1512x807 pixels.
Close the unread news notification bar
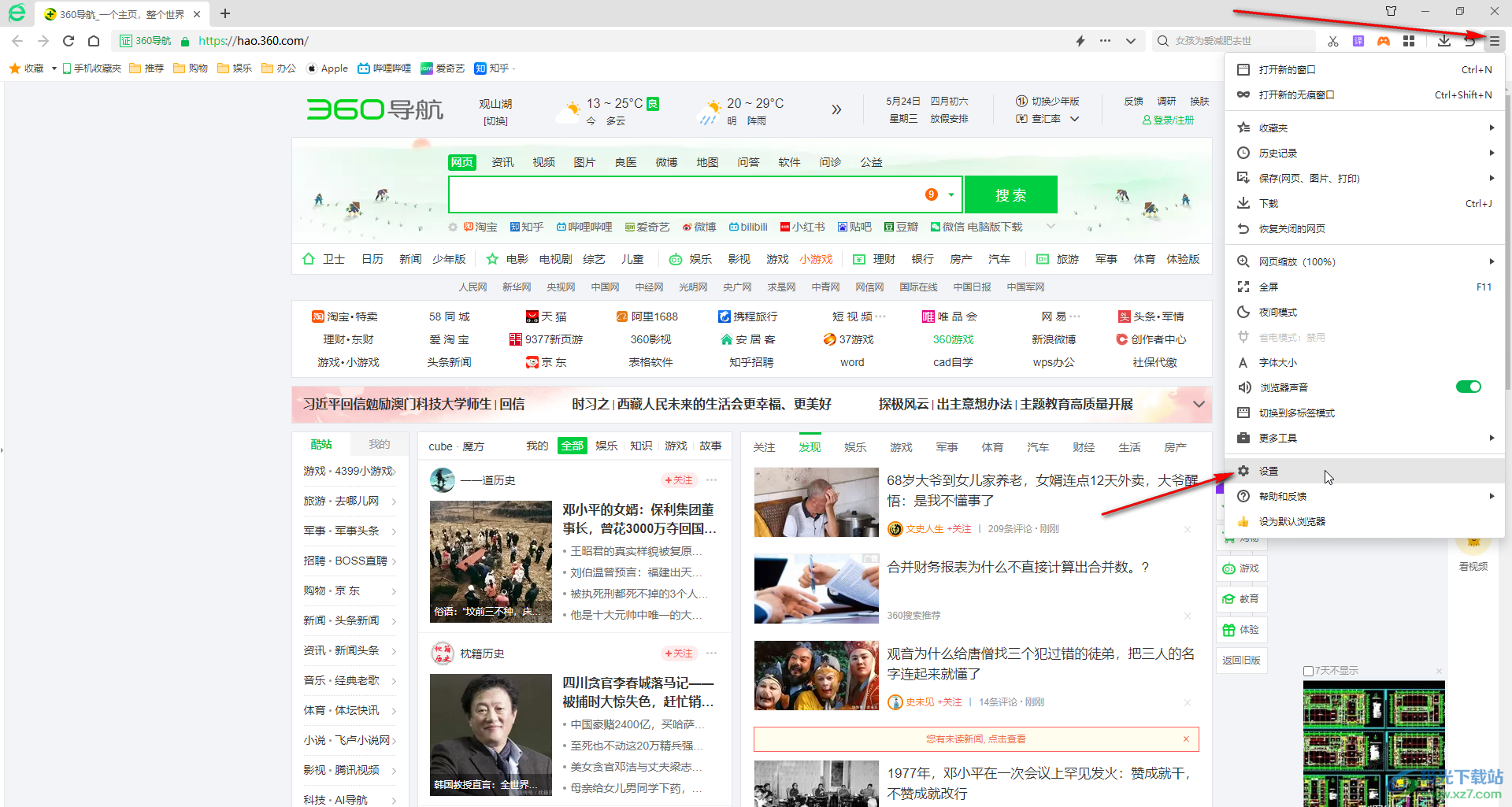point(1186,739)
